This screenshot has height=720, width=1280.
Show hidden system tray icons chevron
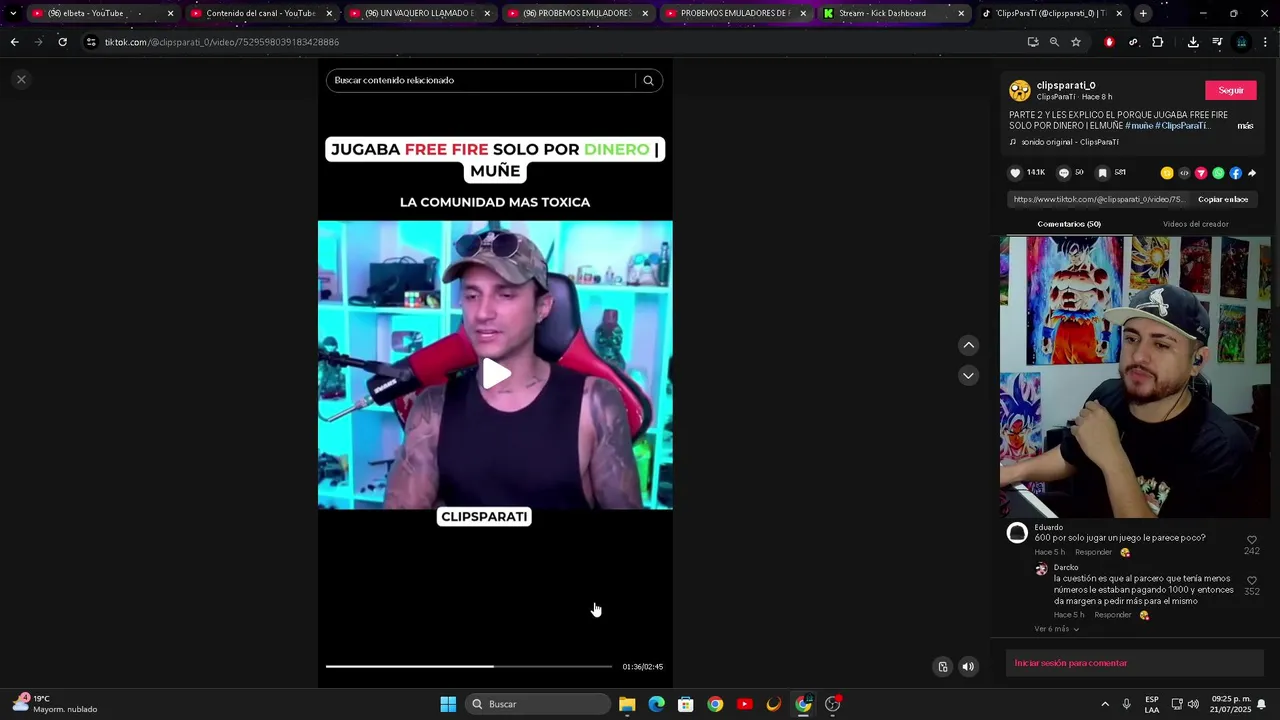[1104, 704]
